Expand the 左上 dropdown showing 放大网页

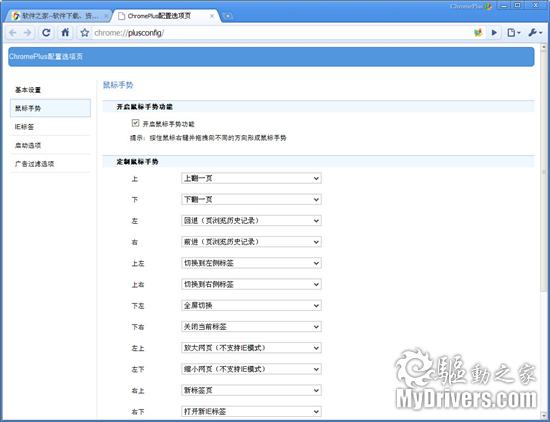pyautogui.click(x=251, y=348)
